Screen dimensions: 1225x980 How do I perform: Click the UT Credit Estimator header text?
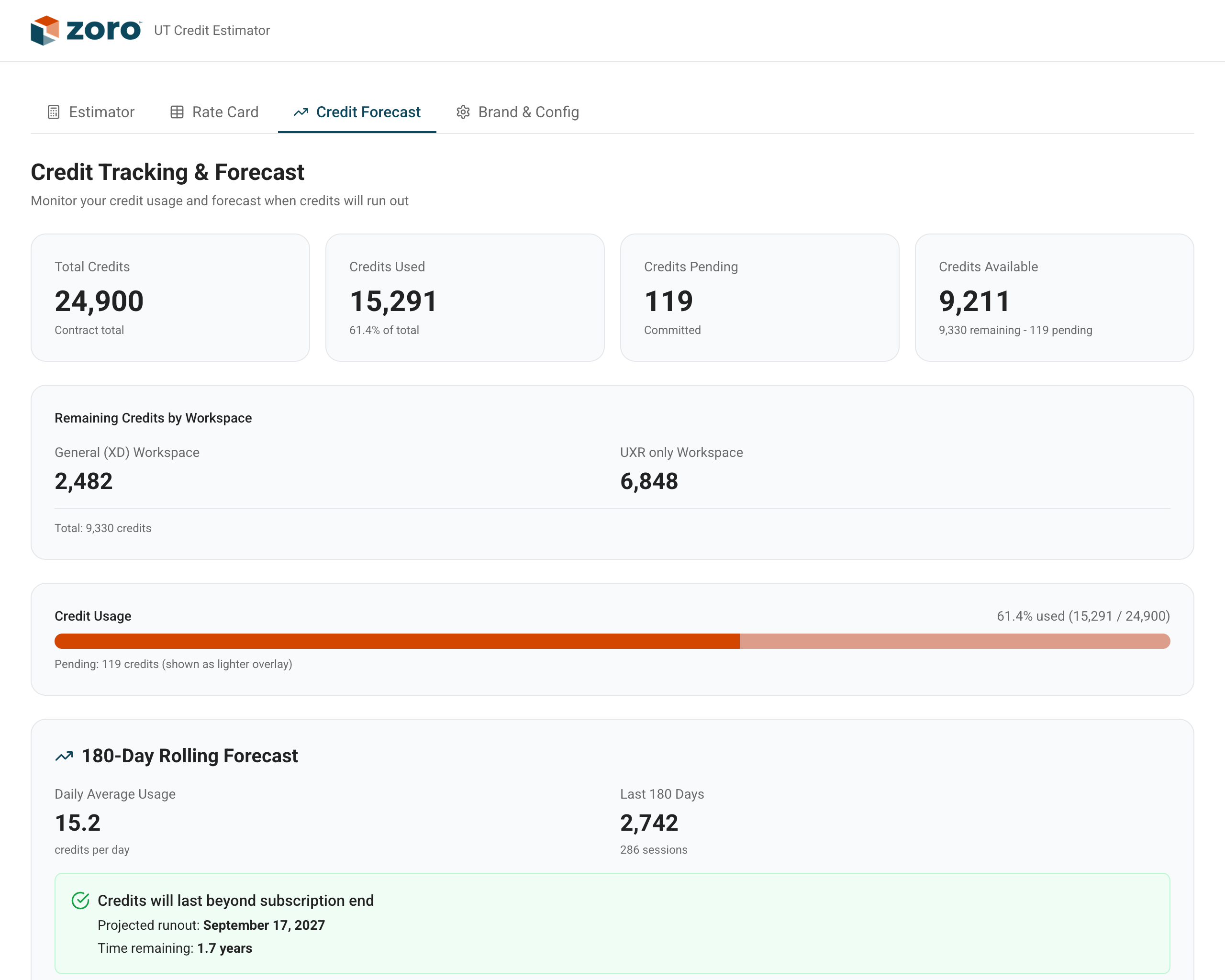point(212,30)
